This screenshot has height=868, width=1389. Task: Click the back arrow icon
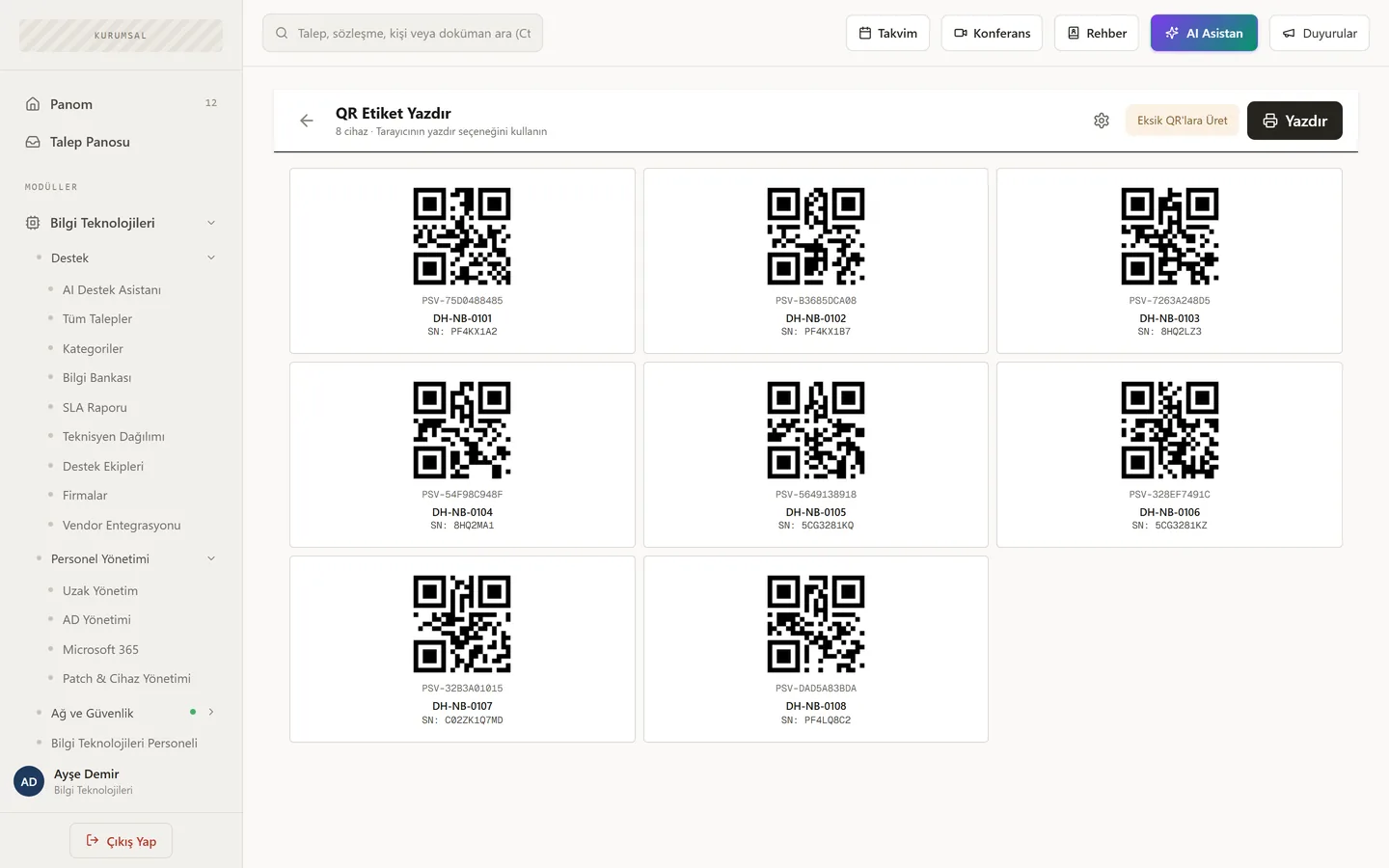(307, 121)
